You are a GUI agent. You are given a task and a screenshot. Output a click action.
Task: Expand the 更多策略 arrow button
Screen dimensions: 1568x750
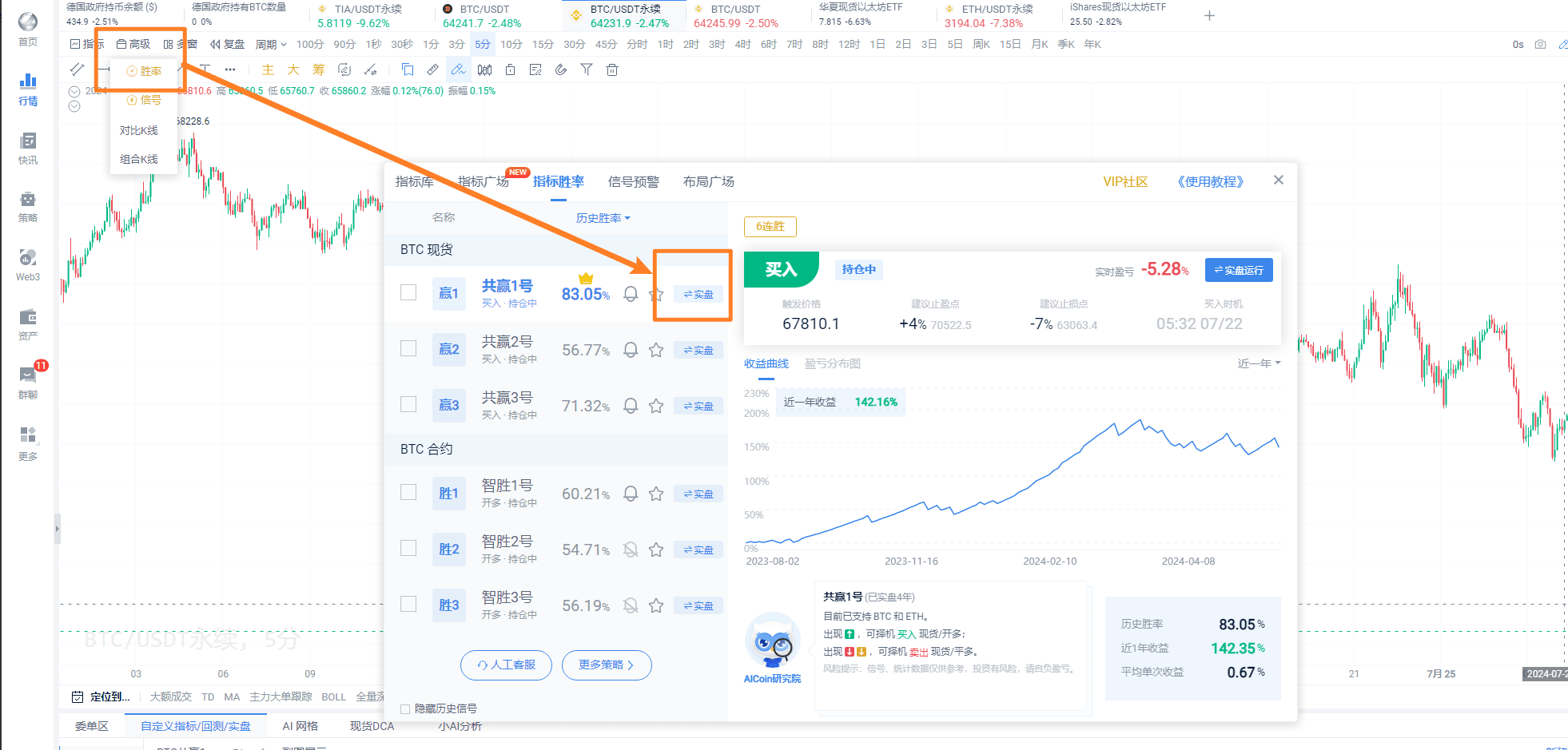pyautogui.click(x=607, y=665)
